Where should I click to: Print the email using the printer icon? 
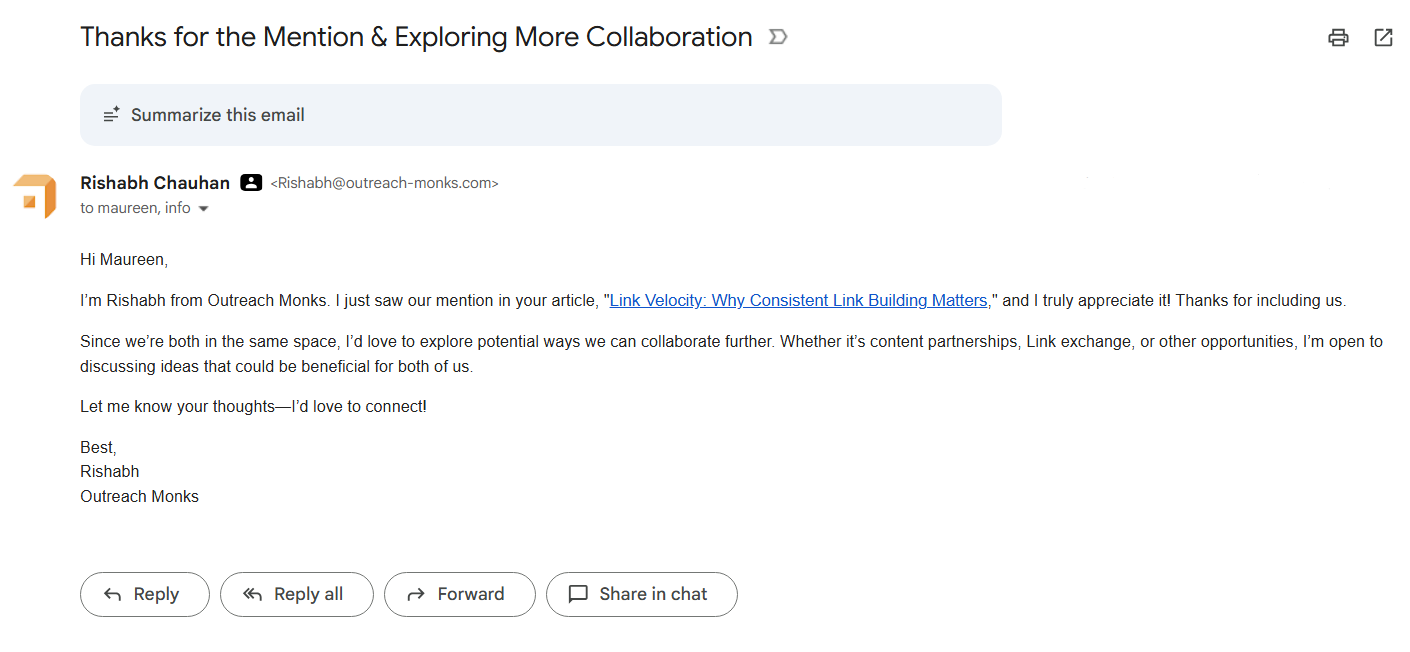[1338, 37]
